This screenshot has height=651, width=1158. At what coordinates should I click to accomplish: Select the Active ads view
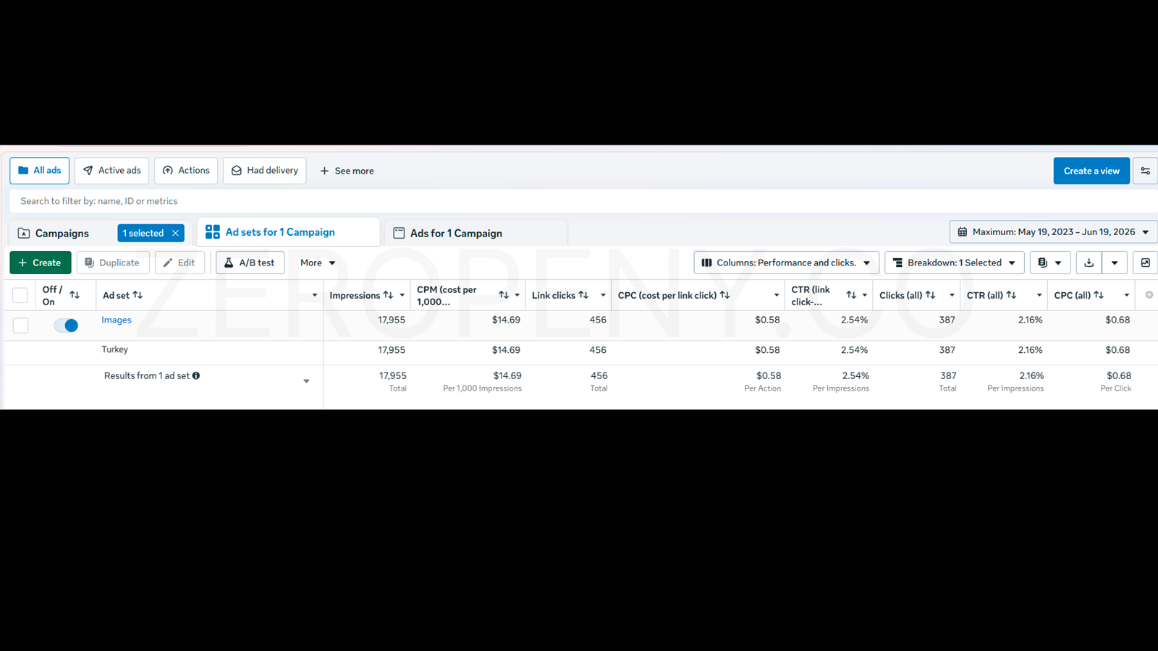(112, 171)
